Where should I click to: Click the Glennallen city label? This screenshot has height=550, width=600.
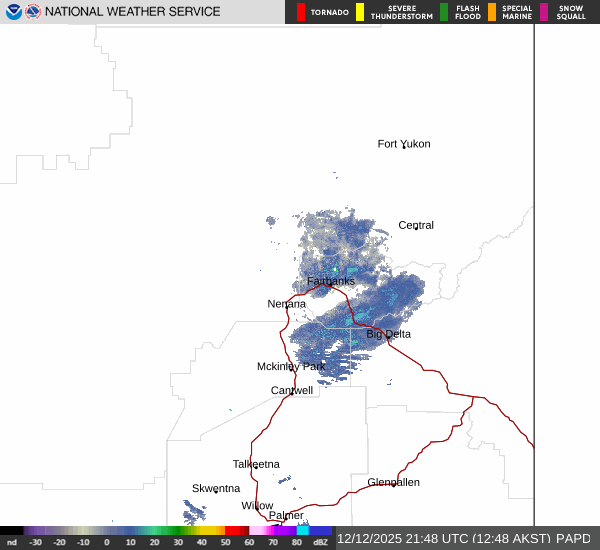pos(393,482)
